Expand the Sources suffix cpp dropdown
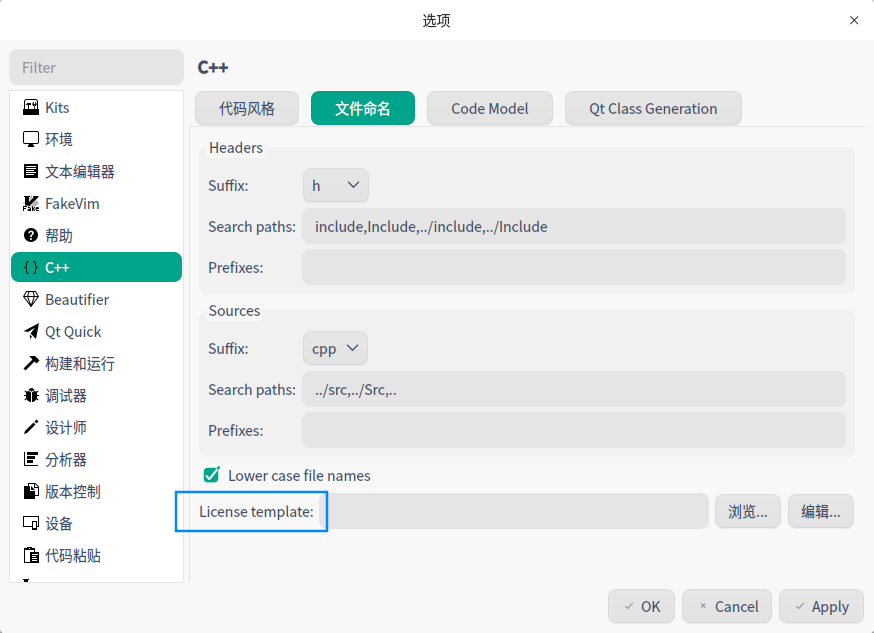This screenshot has width=874, height=633. pyautogui.click(x=335, y=348)
